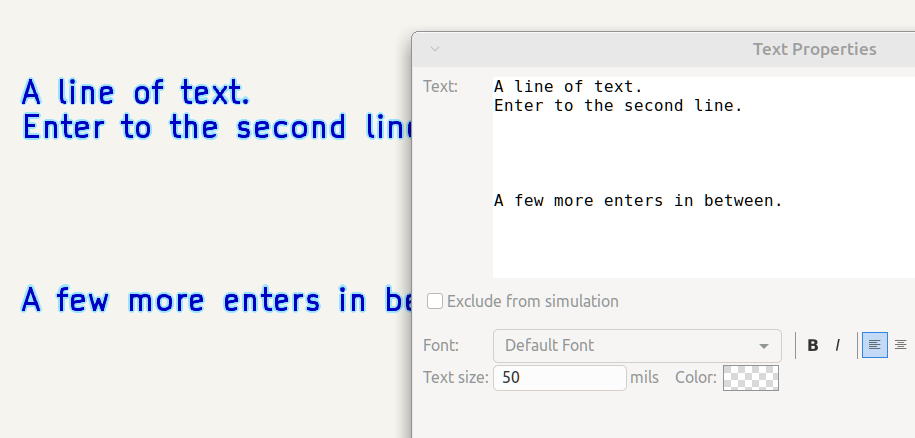Place cursor in 'A line of text.' in editor
Screen dimensions: 915x438
click(x=568, y=87)
